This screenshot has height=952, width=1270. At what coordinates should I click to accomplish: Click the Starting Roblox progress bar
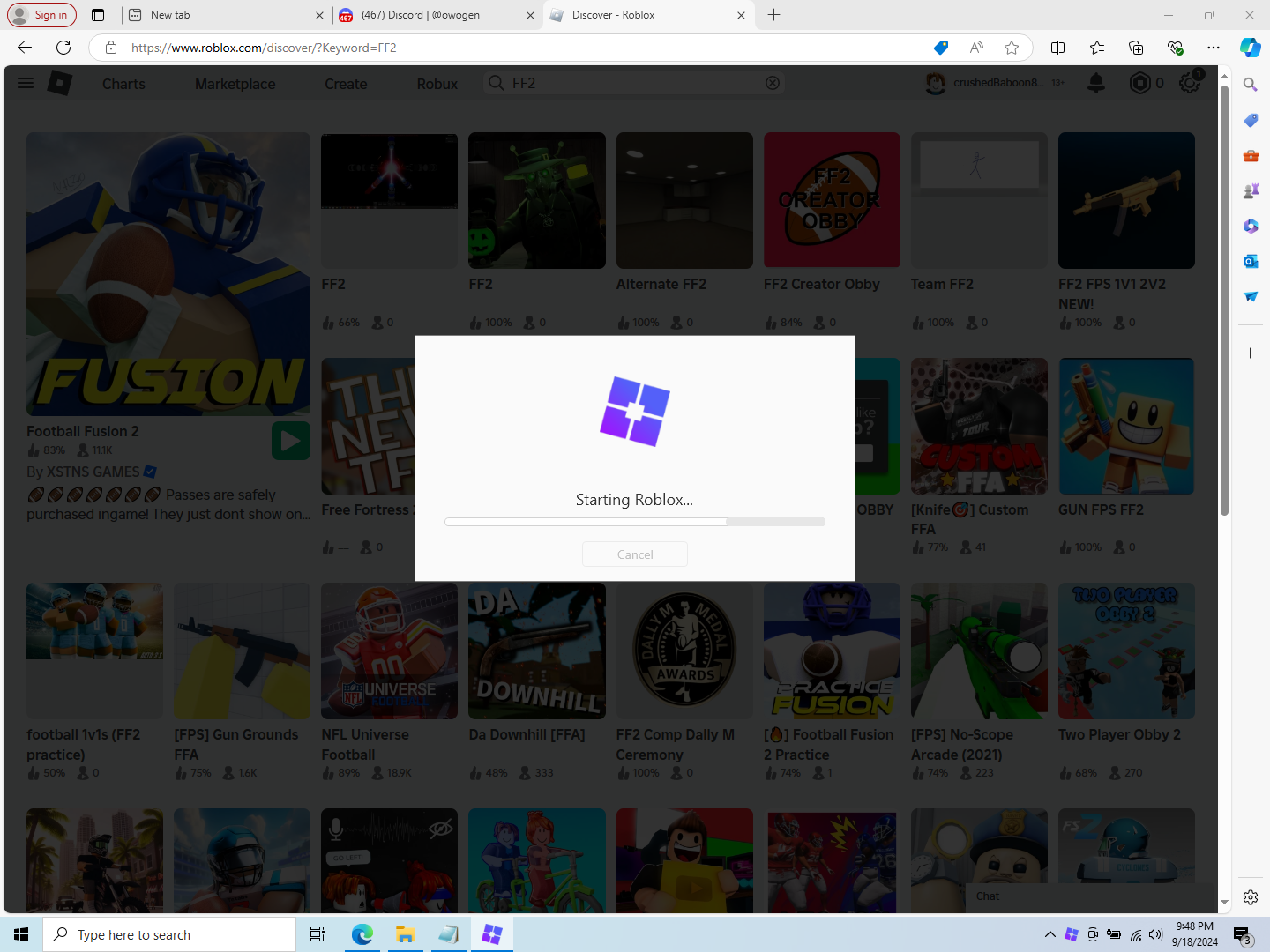(635, 522)
